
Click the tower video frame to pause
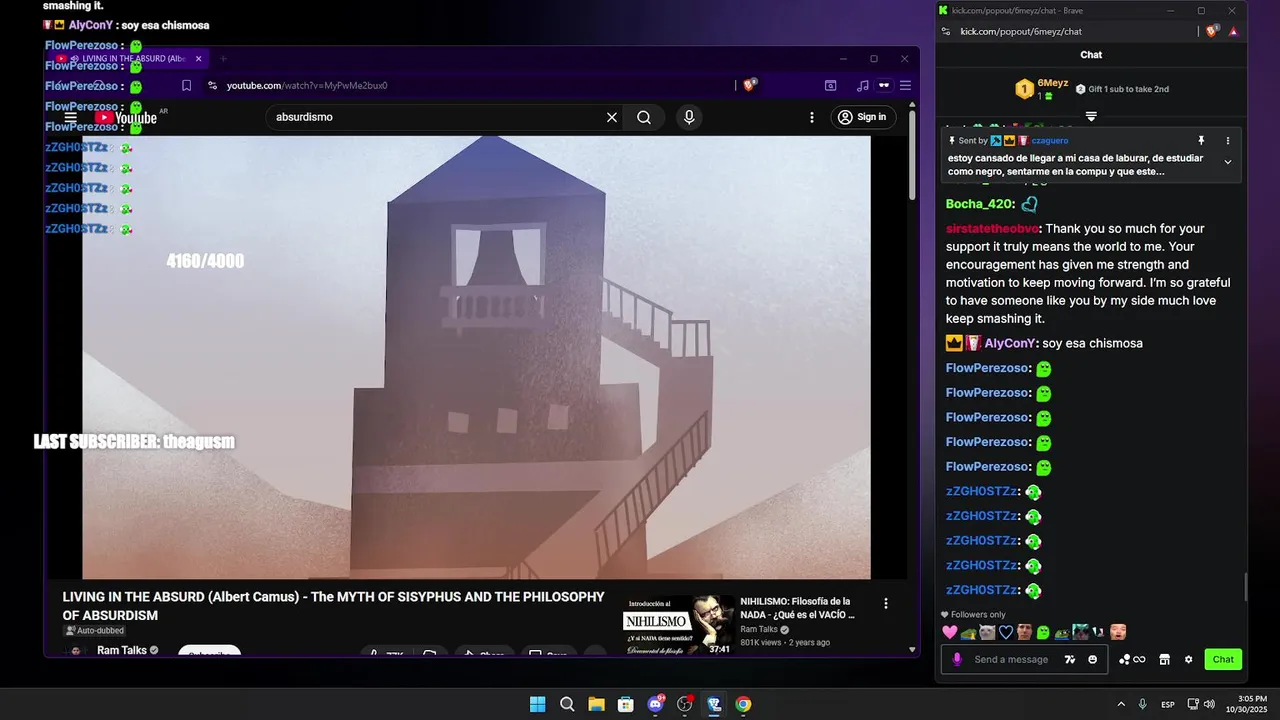(476, 357)
